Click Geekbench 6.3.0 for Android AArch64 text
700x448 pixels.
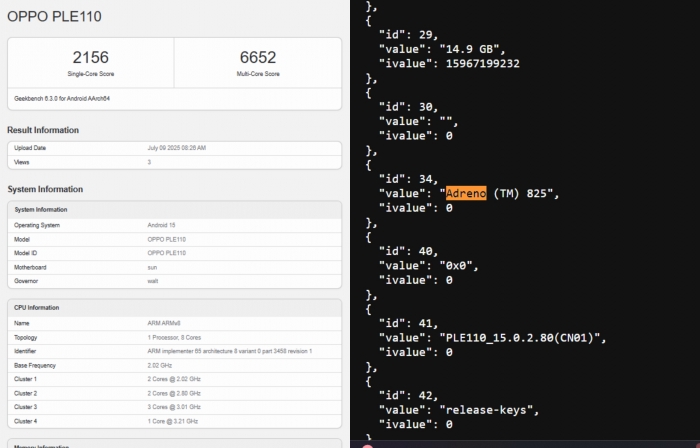62,99
